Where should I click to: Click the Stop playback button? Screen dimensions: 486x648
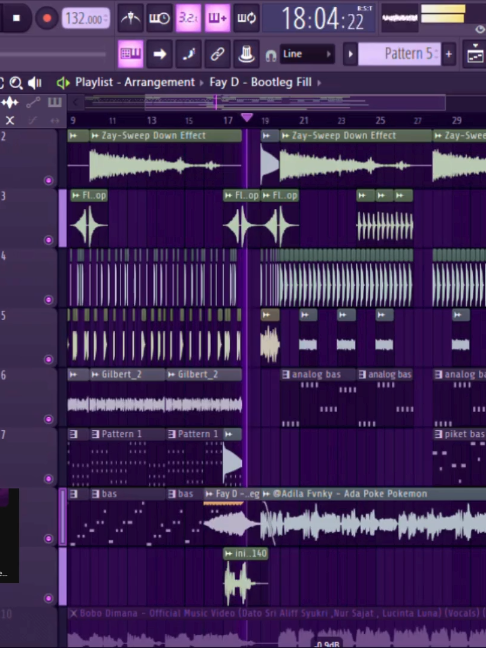16,18
